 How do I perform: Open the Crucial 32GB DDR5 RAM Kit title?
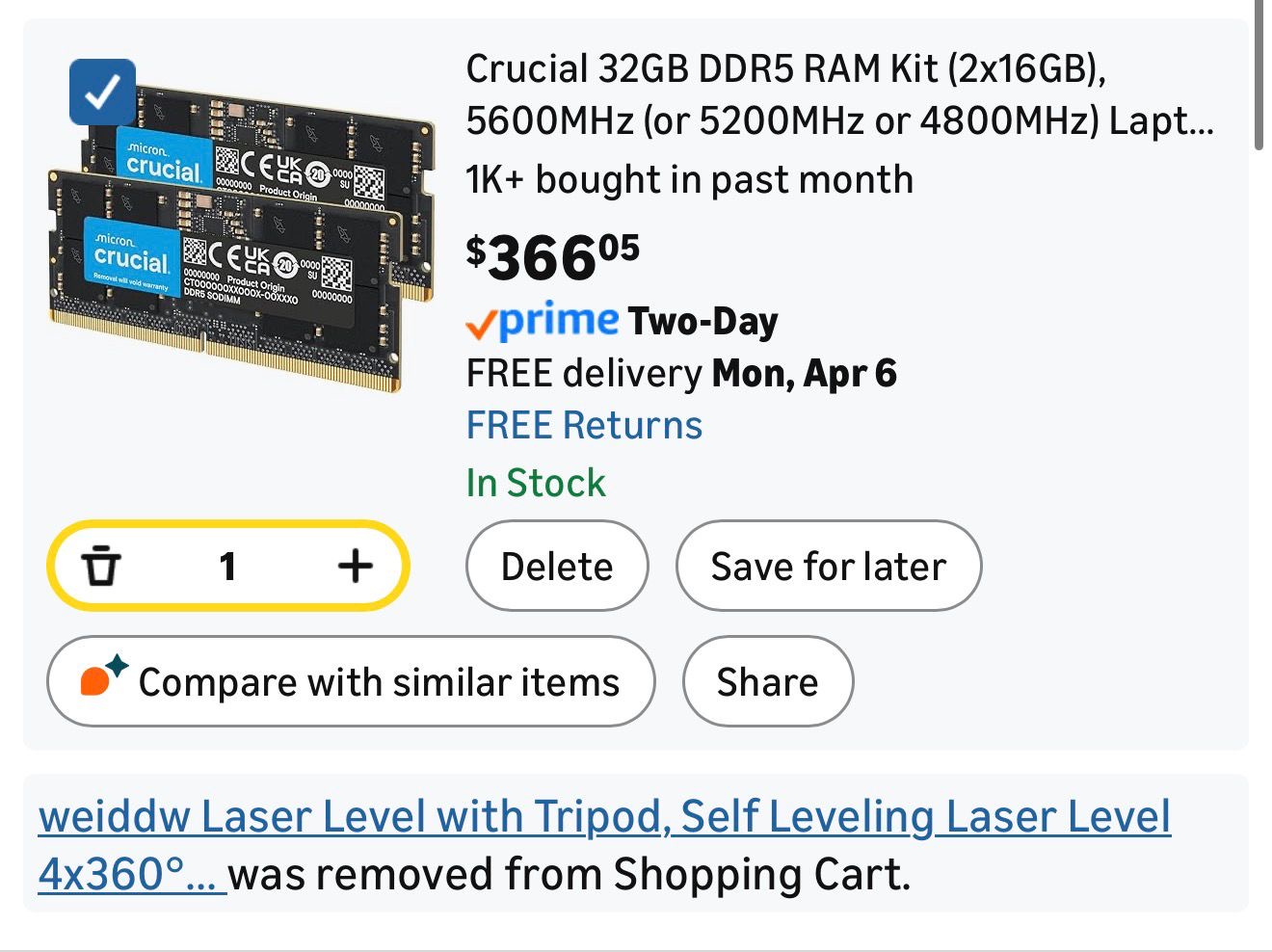coord(838,94)
